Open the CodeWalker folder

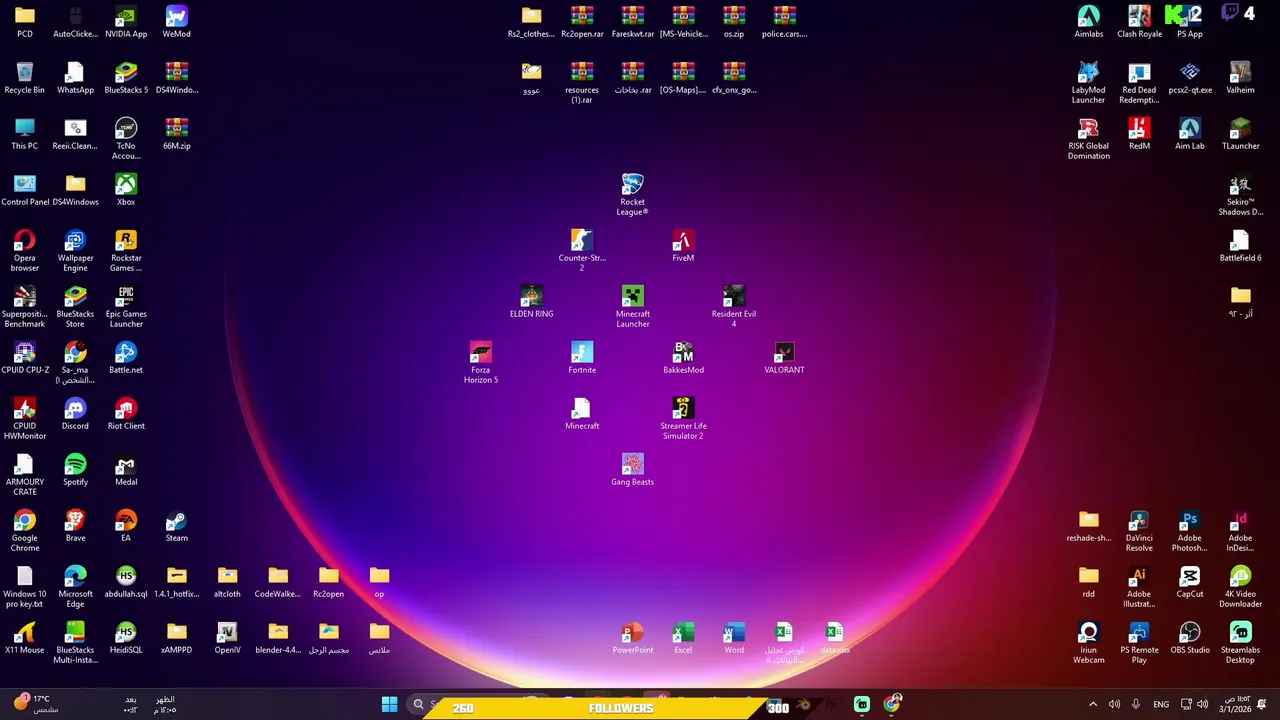(x=278, y=582)
